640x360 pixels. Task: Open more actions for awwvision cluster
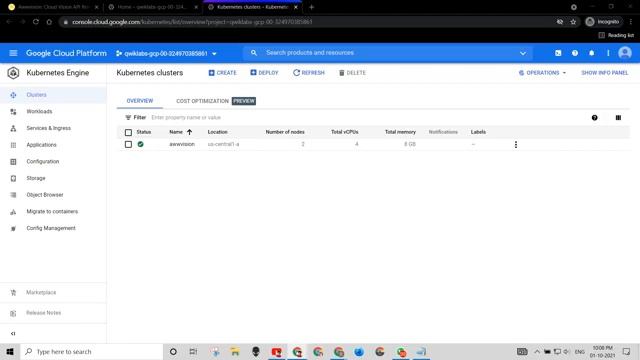pyautogui.click(x=516, y=144)
